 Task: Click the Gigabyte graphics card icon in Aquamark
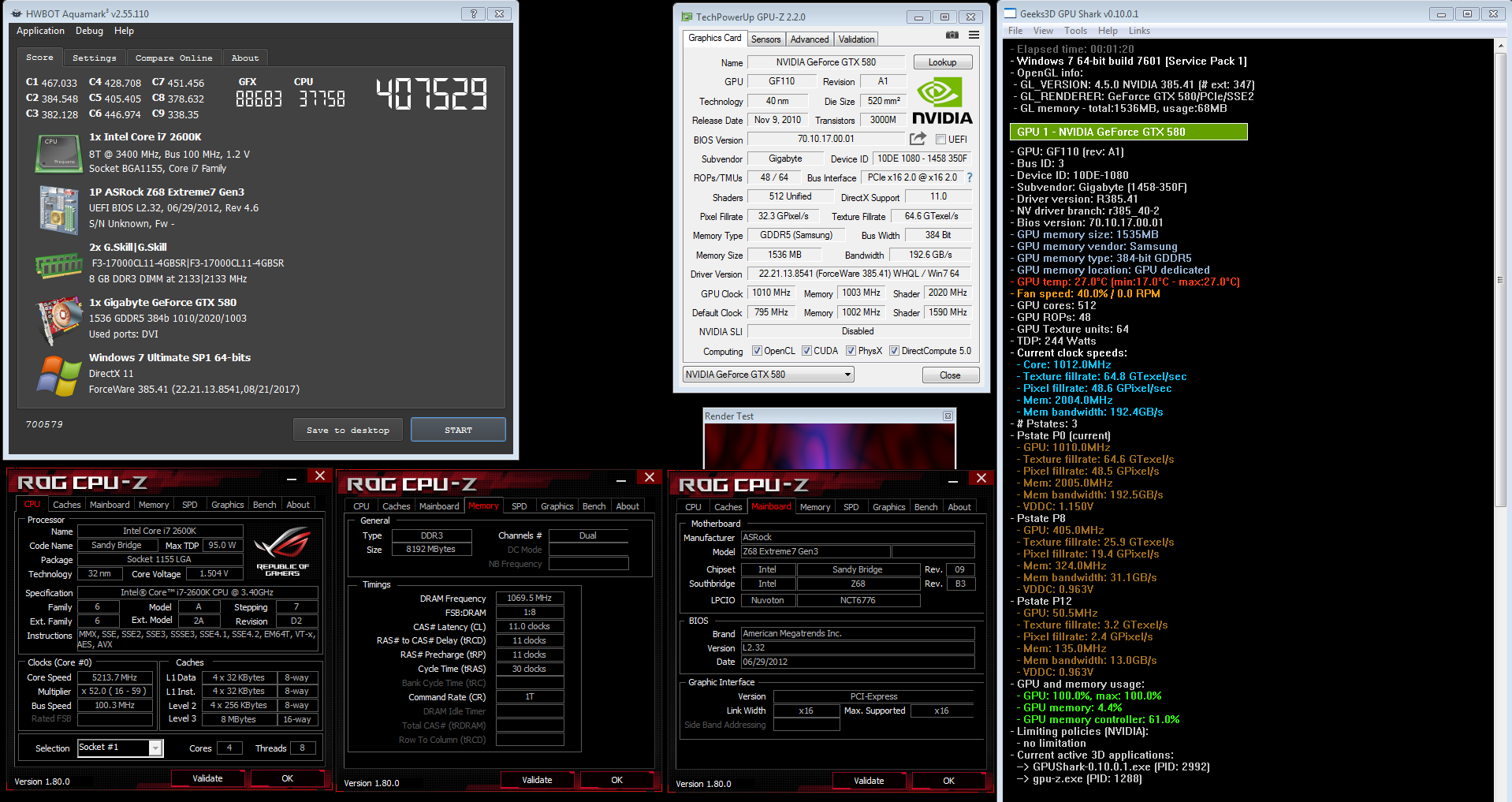(59, 320)
